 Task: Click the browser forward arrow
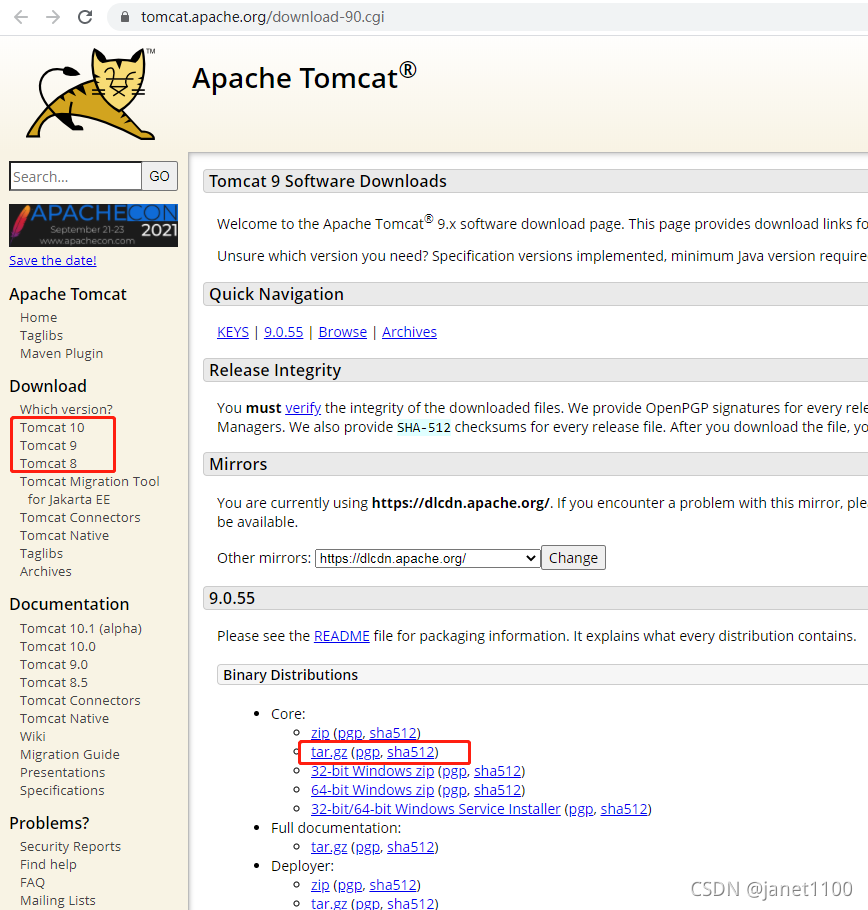[x=53, y=17]
